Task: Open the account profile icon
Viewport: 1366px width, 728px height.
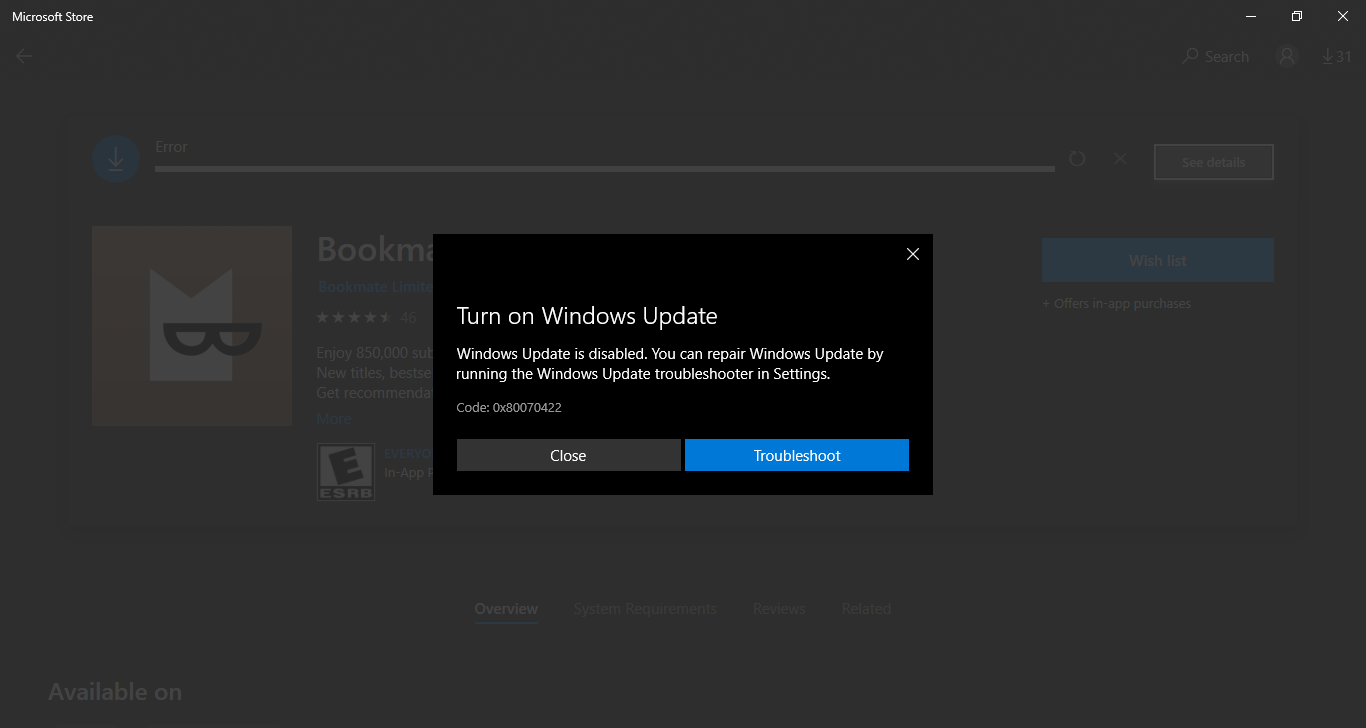Action: click(x=1286, y=56)
